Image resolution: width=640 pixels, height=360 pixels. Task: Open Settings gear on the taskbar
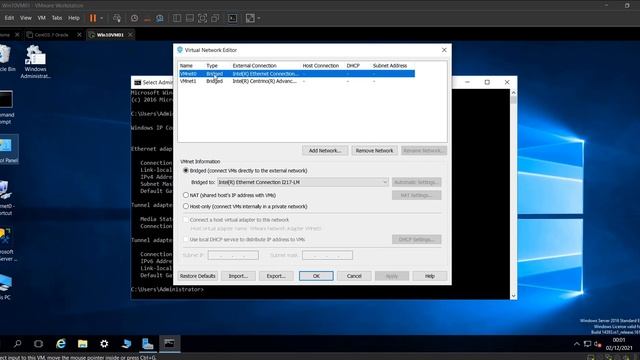(104, 344)
